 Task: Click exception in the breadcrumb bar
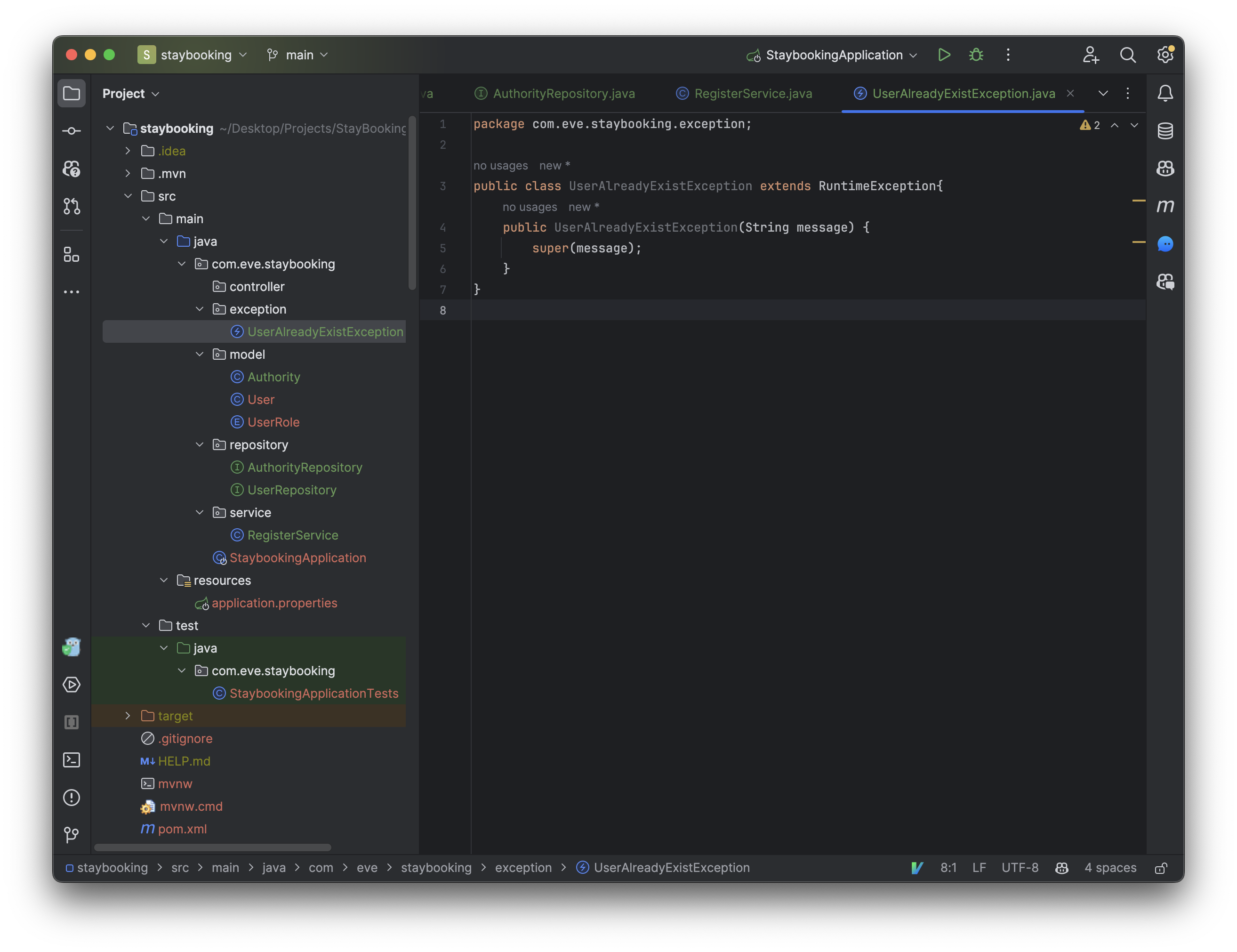point(523,868)
